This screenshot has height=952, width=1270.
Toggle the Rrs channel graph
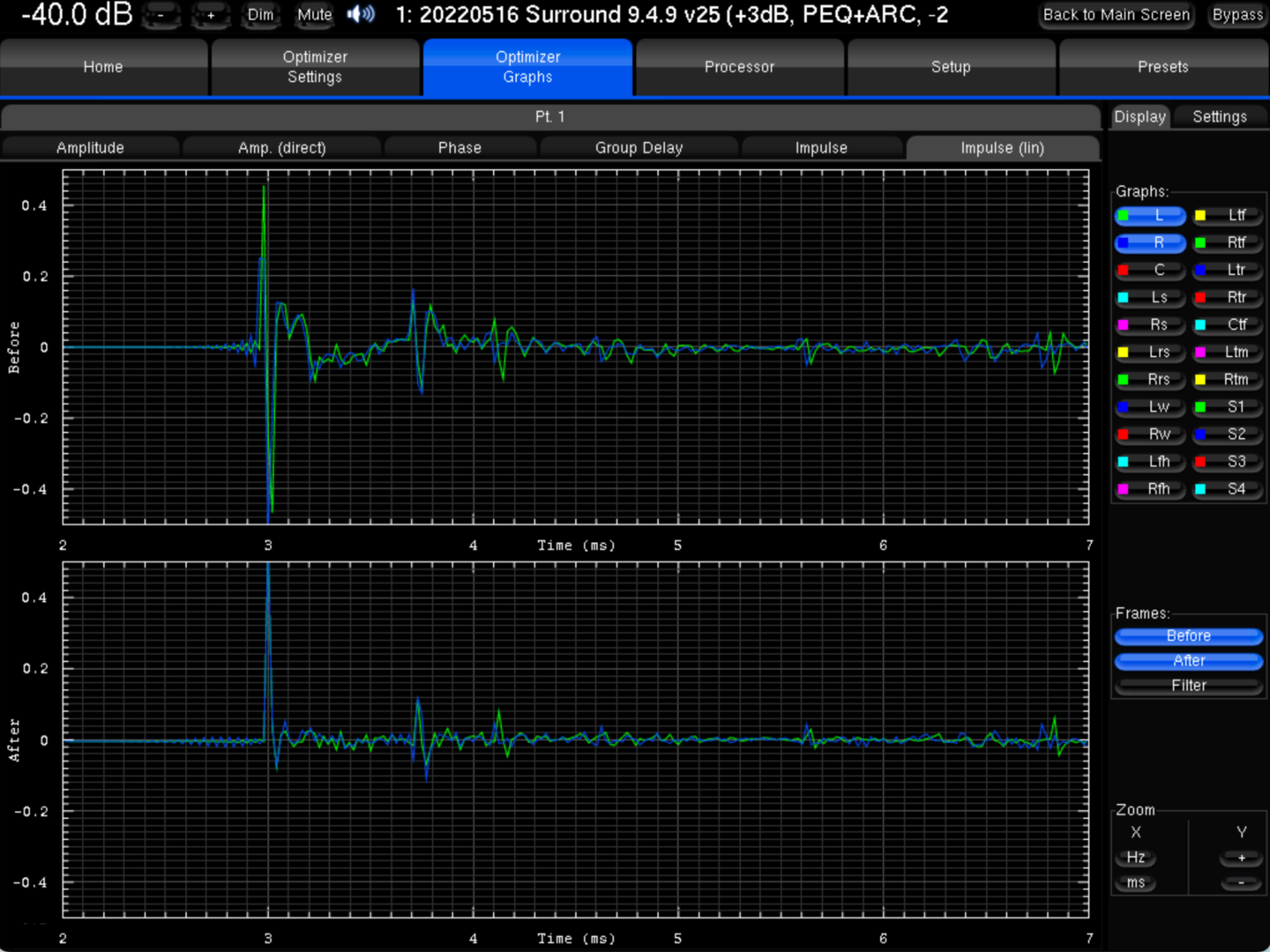pos(1150,380)
